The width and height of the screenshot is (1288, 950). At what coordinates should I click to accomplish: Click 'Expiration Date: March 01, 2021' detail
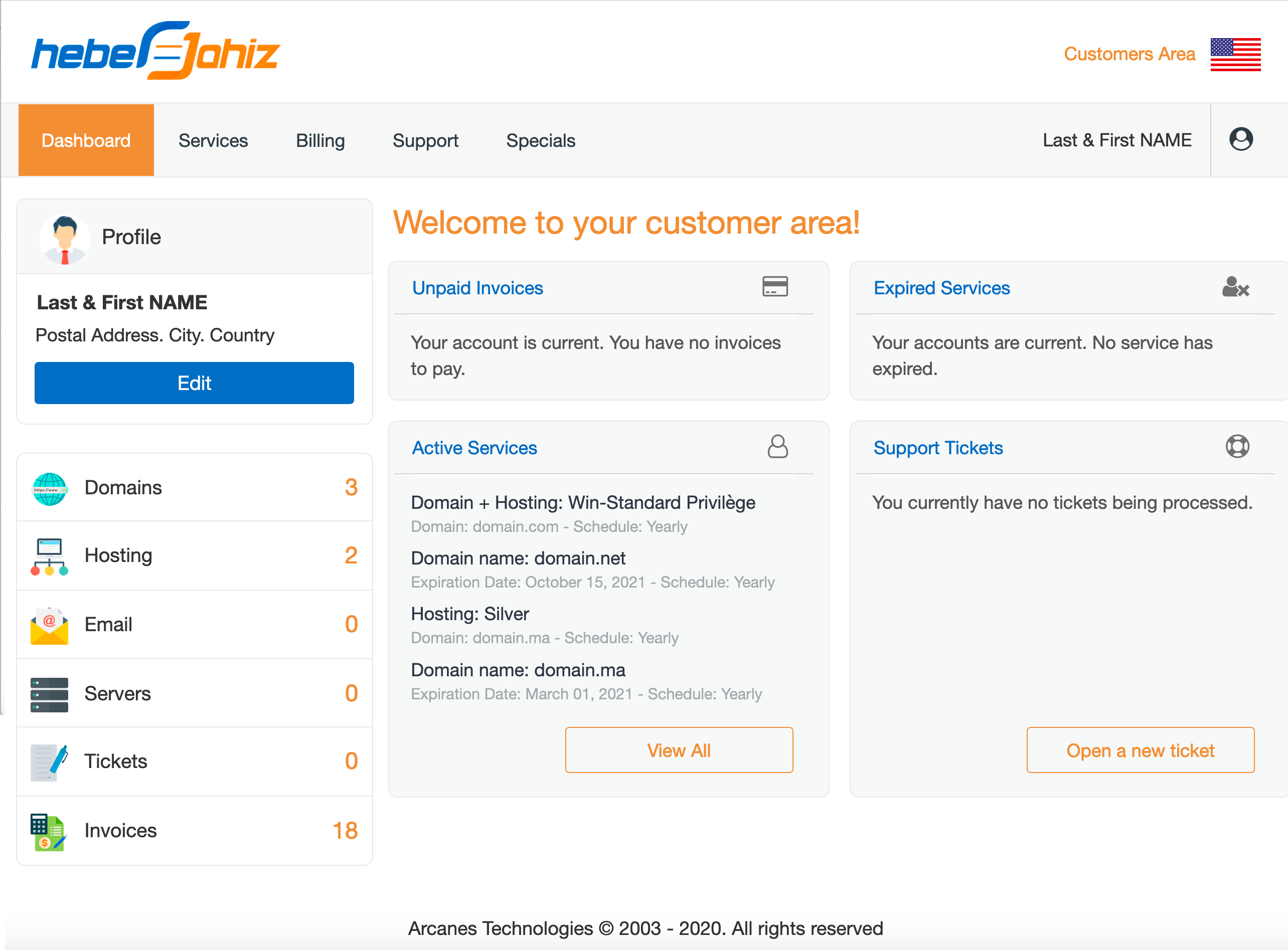tap(522, 695)
